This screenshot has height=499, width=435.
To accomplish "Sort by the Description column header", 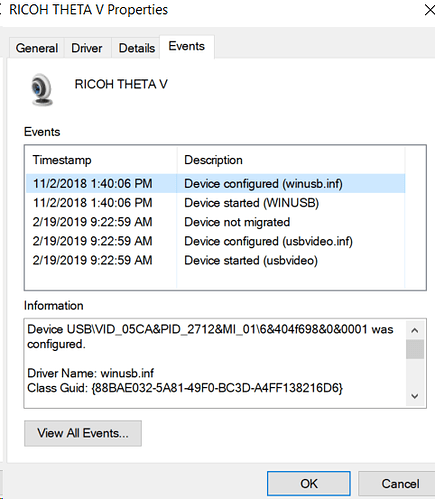I will [x=291, y=160].
